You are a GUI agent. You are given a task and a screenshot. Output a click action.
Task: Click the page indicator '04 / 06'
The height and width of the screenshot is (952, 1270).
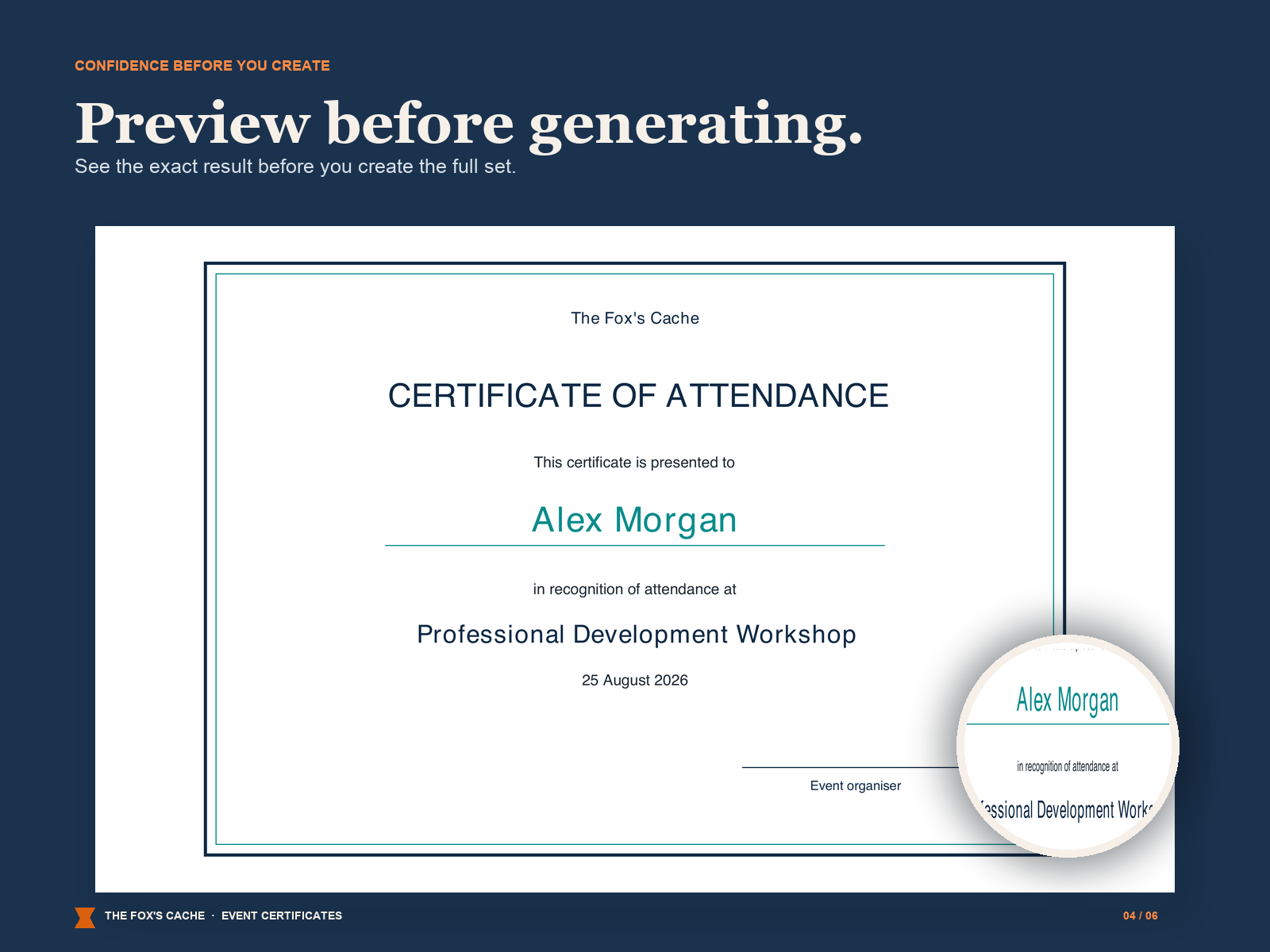pos(1141,916)
